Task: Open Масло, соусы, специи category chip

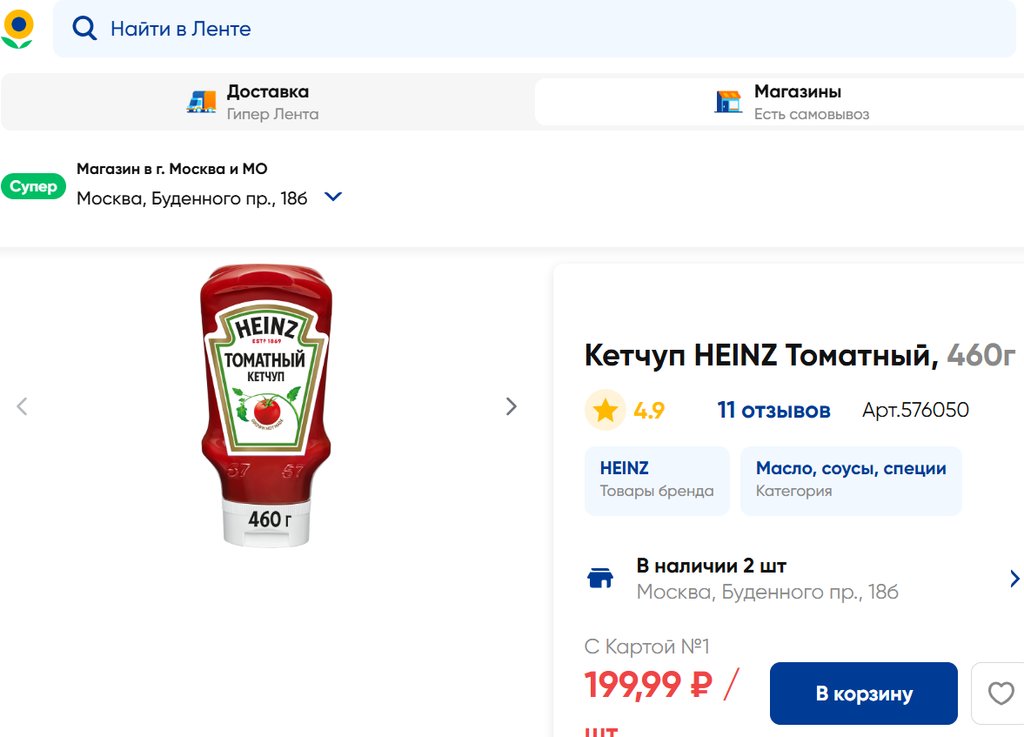Action: point(850,480)
